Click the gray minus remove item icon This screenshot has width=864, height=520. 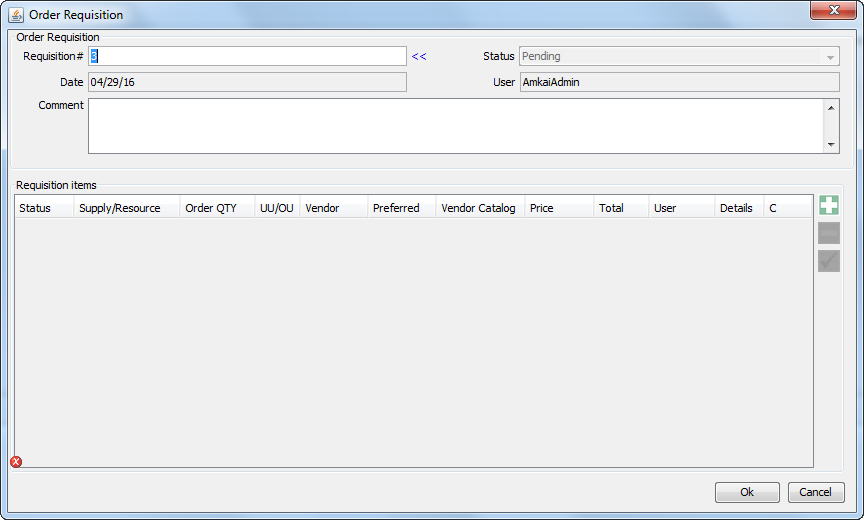pos(828,234)
